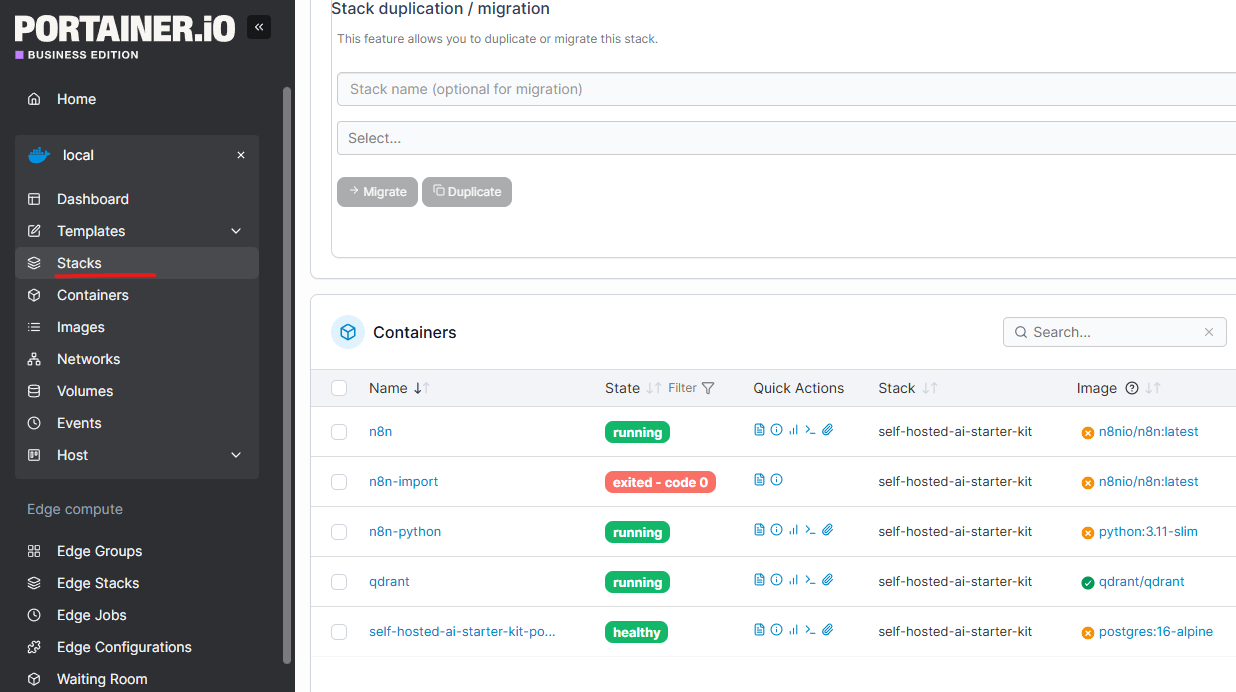Viewport: 1236px width, 692px height.
Task: Open Edge Stacks from the sidebar
Action: point(95,583)
